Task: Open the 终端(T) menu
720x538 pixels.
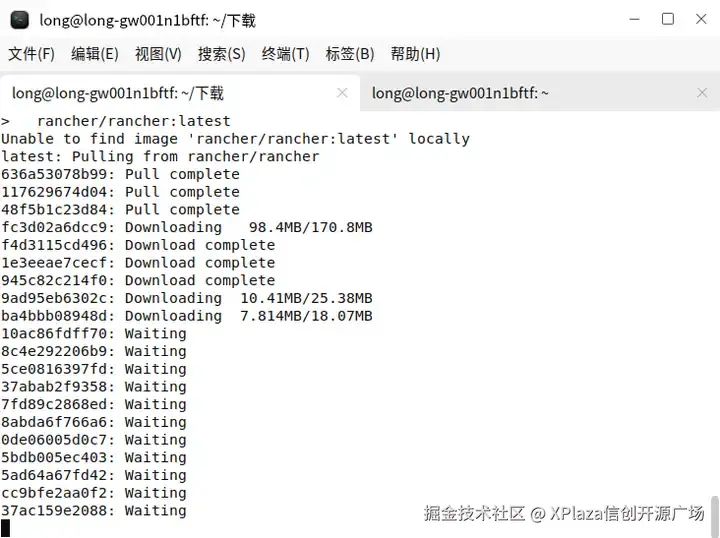Action: click(x=285, y=54)
